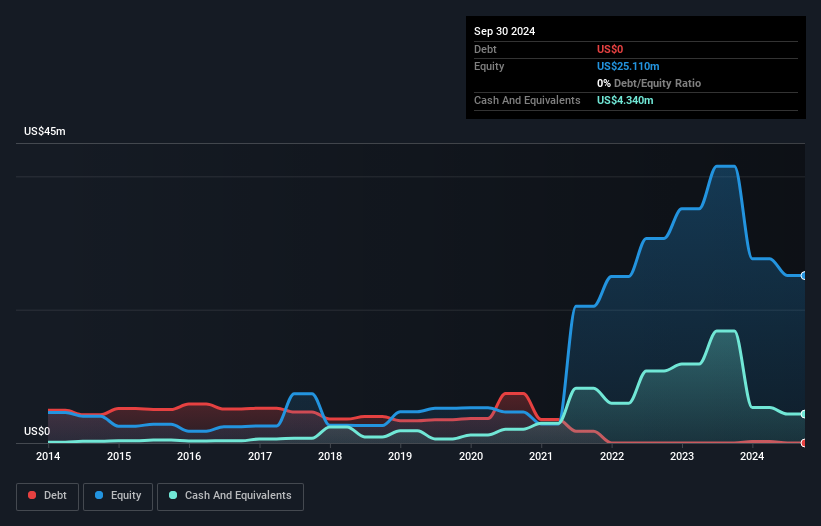Viewport: 821px width, 526px height.
Task: Click the US$45m y-axis label
Action: coord(45,131)
